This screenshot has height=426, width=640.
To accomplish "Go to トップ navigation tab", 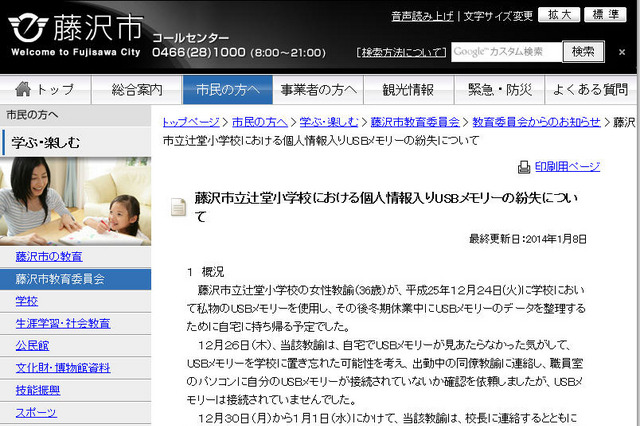I will click(x=45, y=89).
